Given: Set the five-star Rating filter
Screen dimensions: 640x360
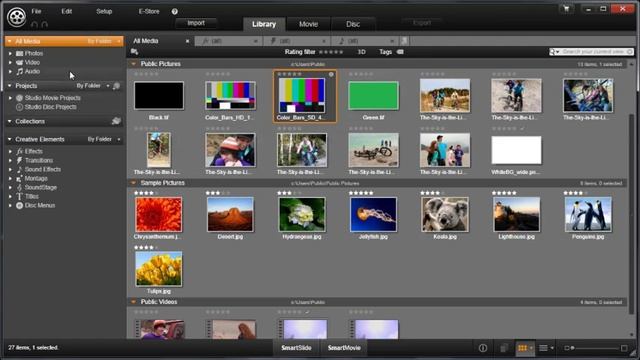Looking at the screenshot, I should pos(331,52).
